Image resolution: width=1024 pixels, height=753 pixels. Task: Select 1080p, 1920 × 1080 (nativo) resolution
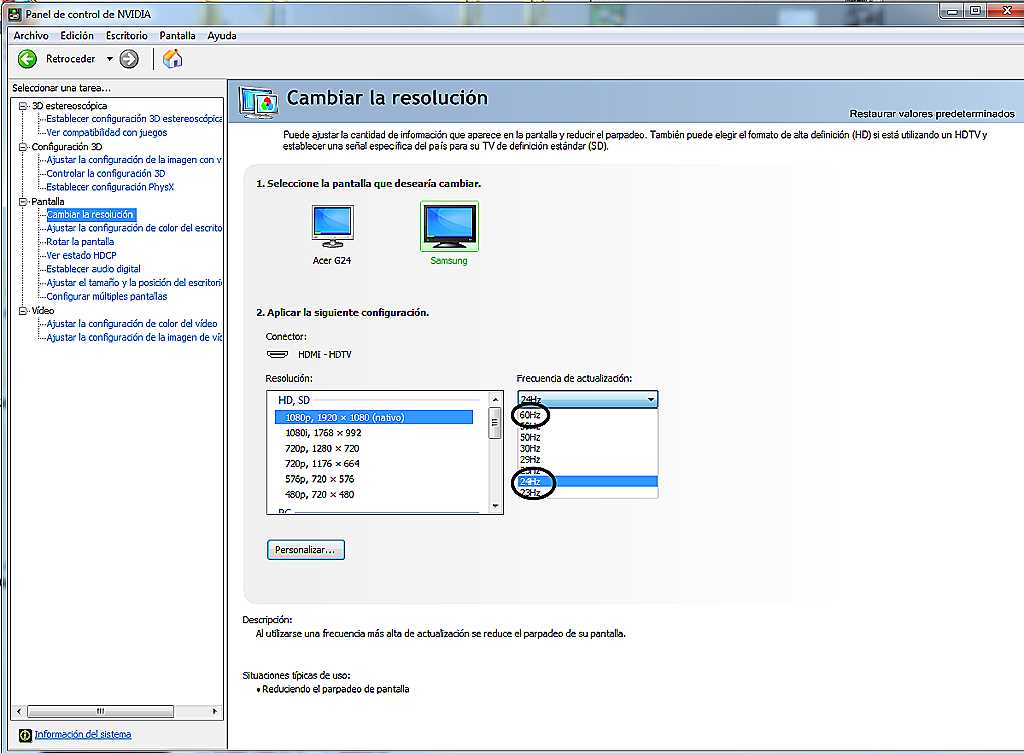(x=374, y=417)
